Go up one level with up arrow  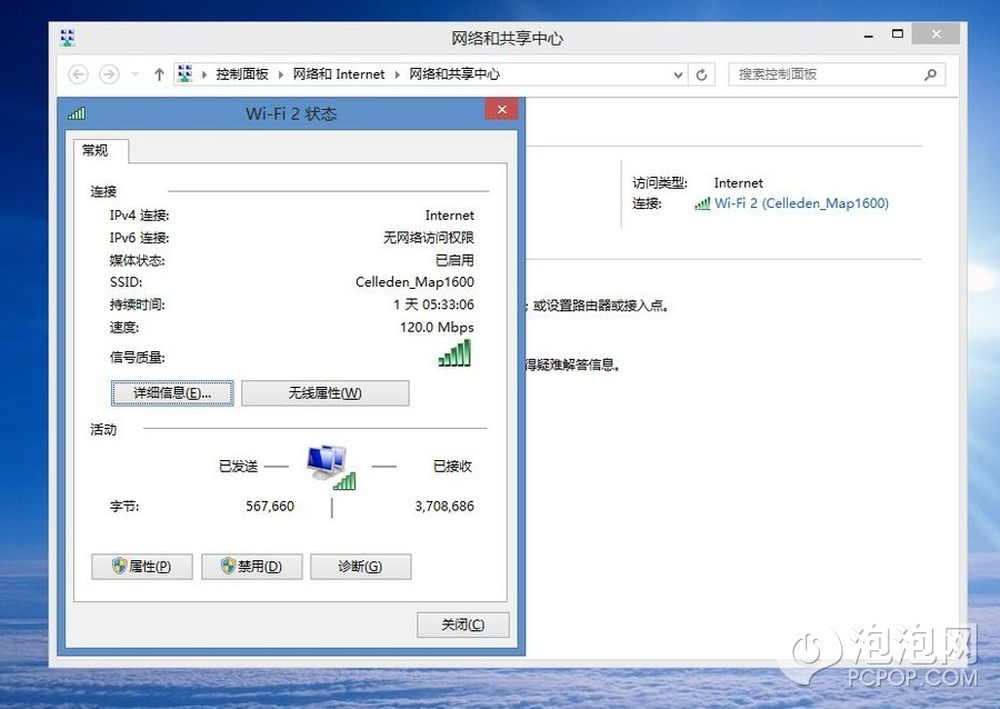pyautogui.click(x=159, y=75)
